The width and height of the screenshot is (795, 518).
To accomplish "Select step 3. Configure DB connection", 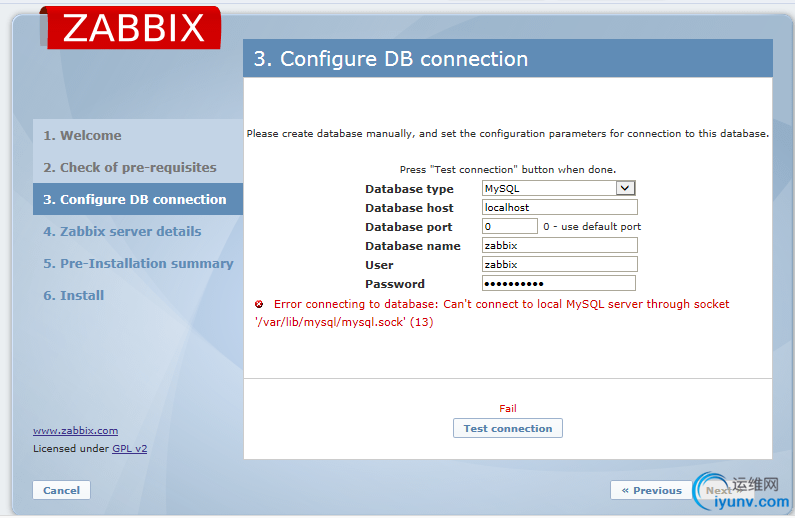I will [x=138, y=199].
